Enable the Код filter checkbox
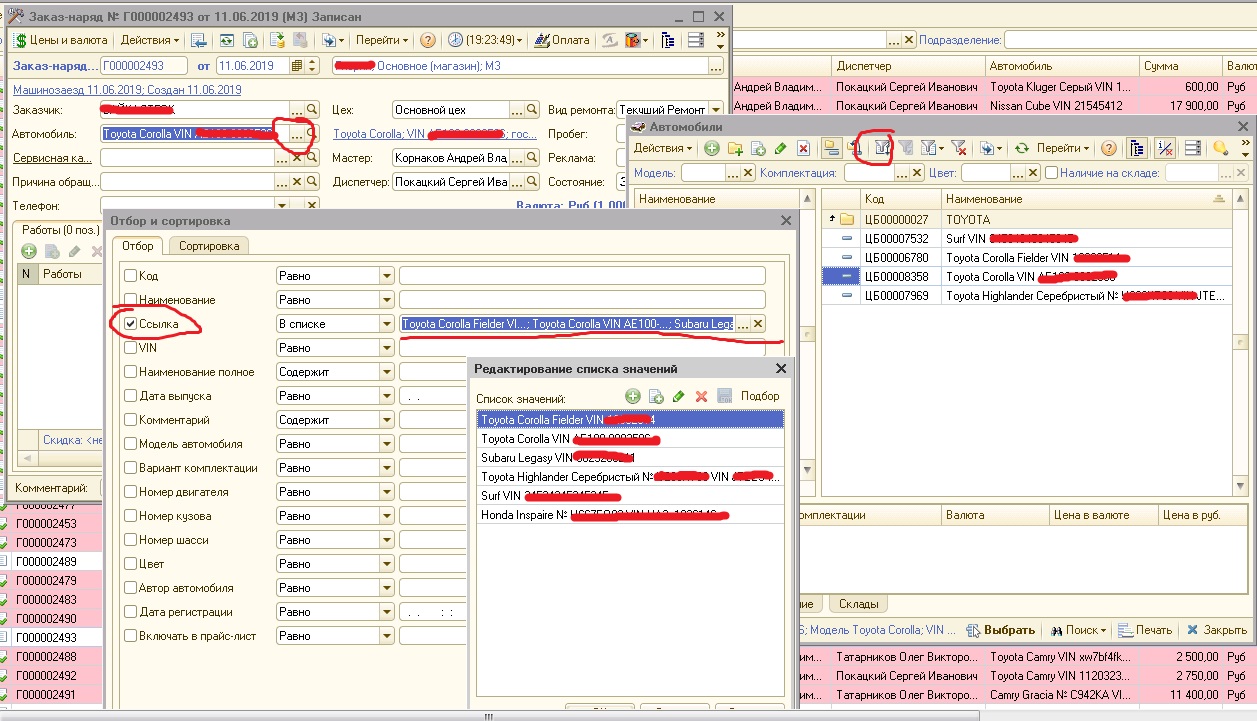 [130, 276]
